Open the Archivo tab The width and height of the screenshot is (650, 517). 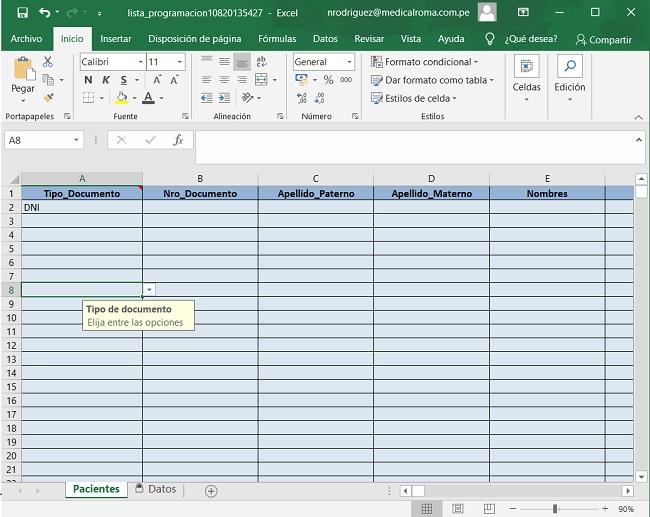[26, 39]
